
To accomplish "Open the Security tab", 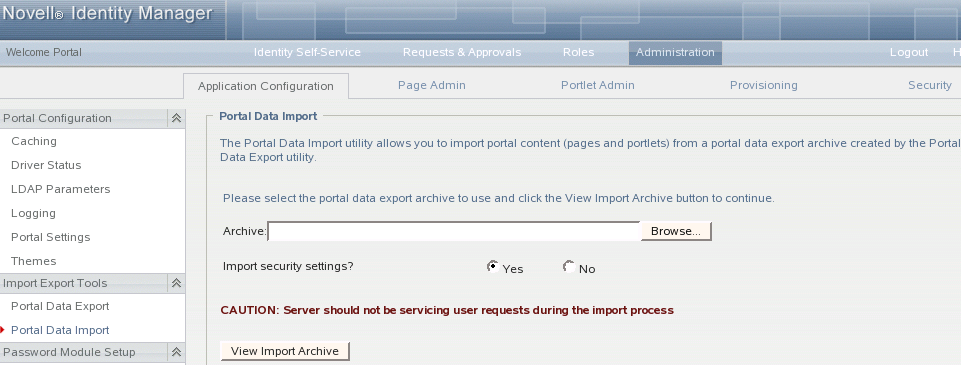I will click(930, 86).
